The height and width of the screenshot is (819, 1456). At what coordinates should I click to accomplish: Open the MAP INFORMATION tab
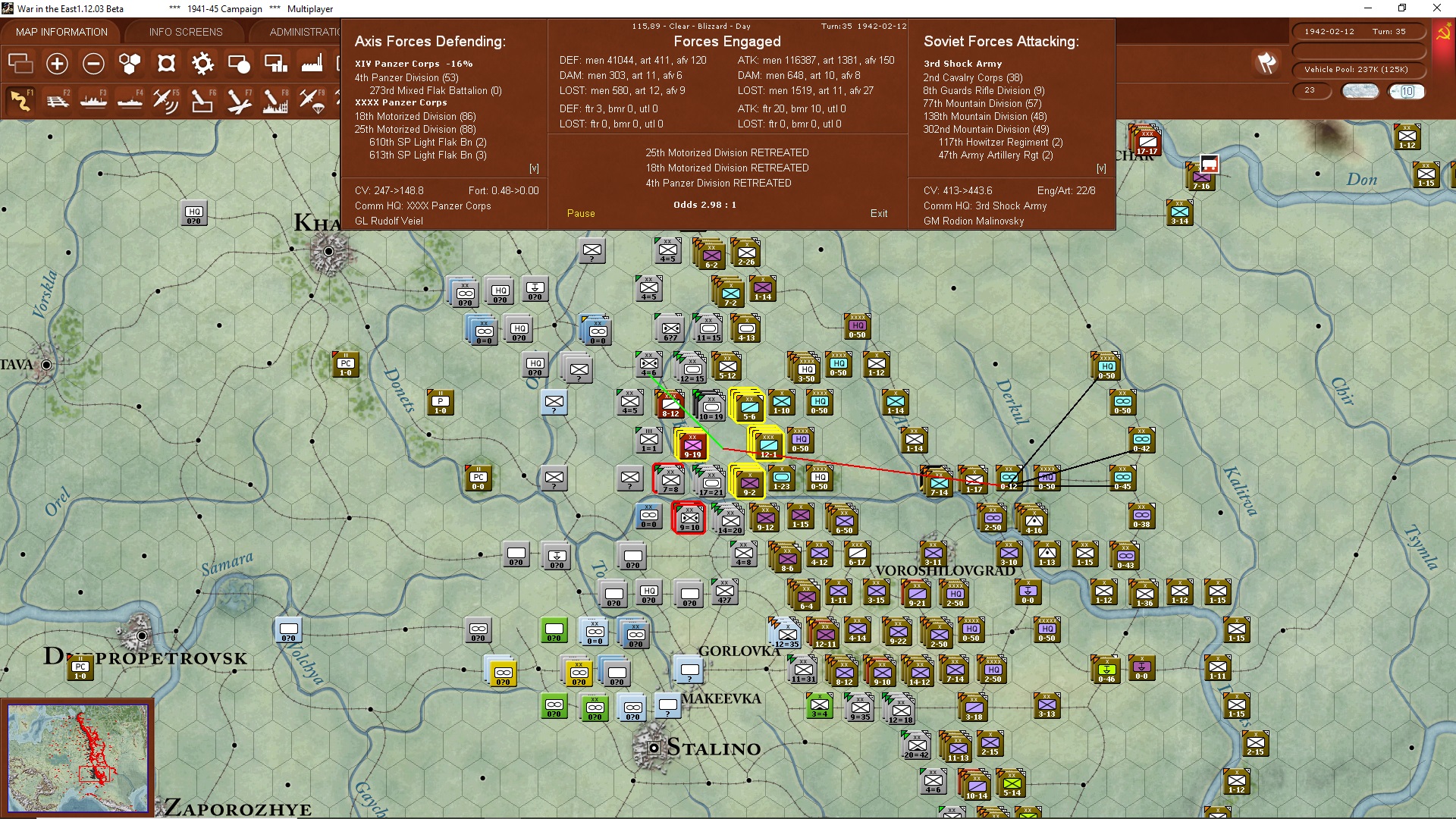pyautogui.click(x=61, y=32)
